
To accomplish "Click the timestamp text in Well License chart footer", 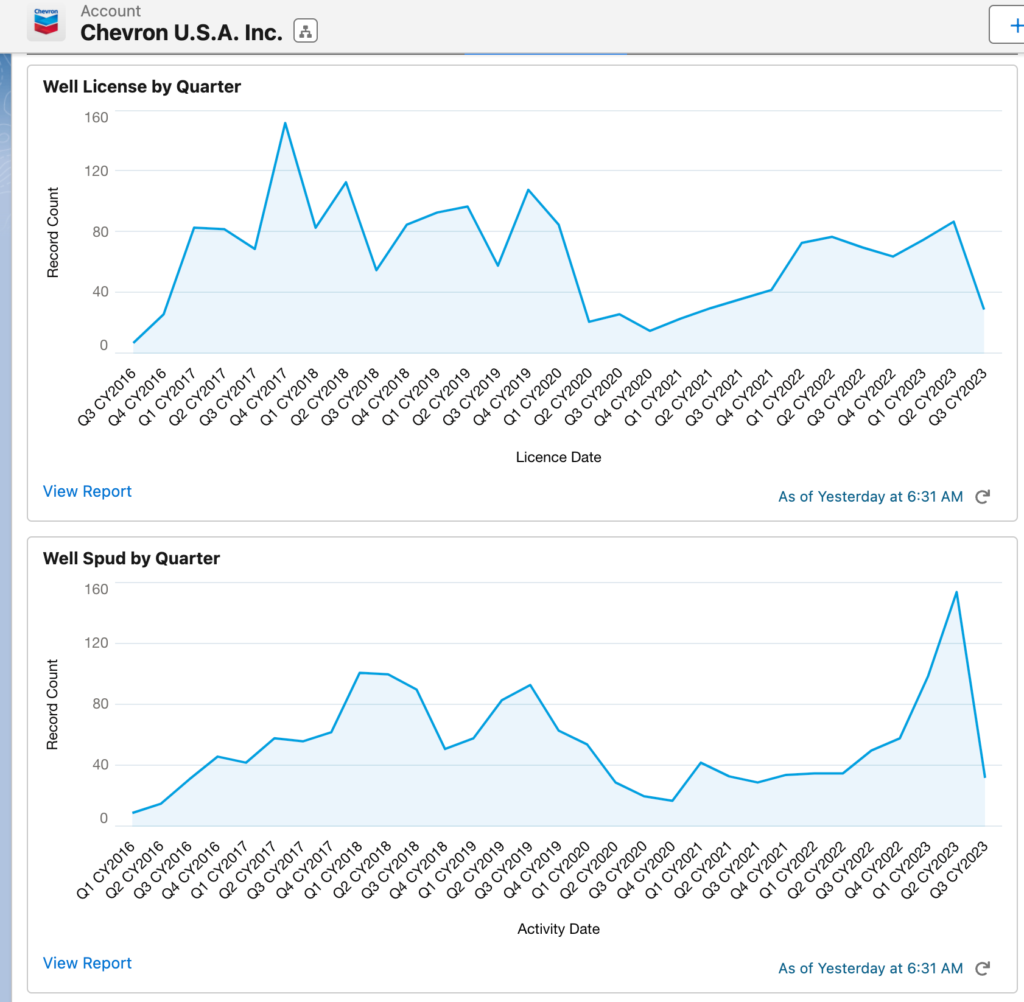I will tap(870, 496).
